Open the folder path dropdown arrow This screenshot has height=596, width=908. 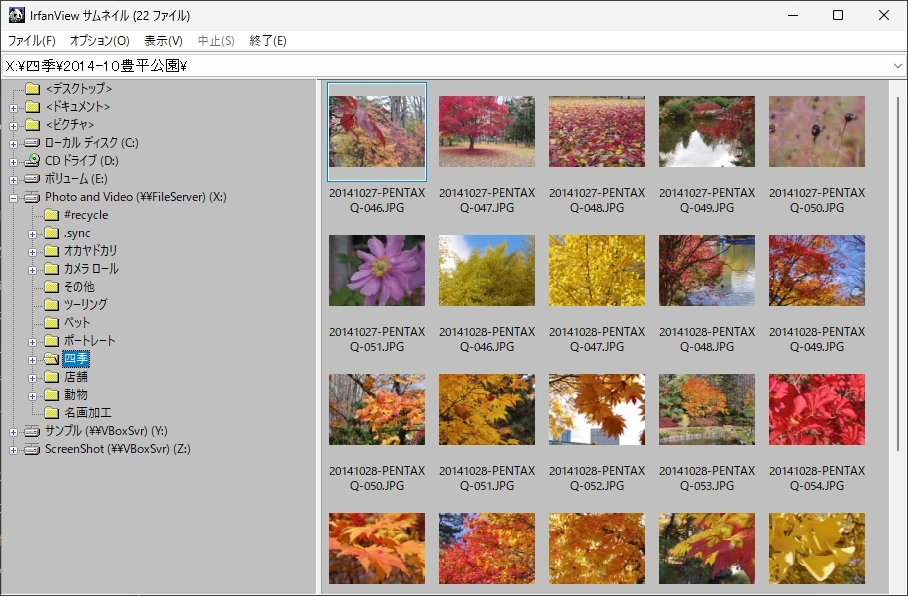(x=897, y=65)
